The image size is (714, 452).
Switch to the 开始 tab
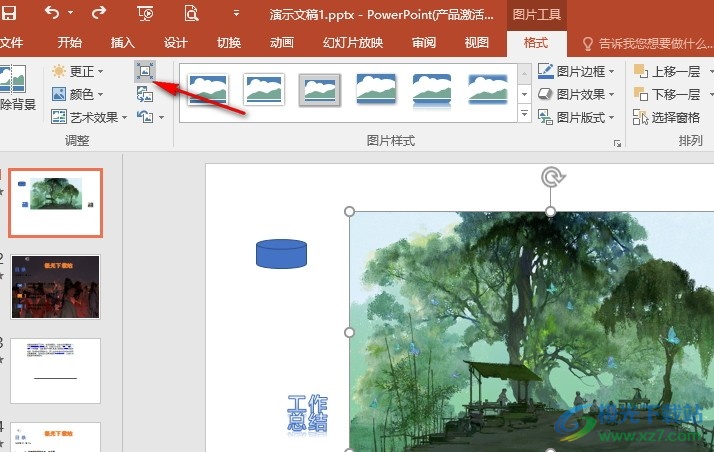pos(70,43)
